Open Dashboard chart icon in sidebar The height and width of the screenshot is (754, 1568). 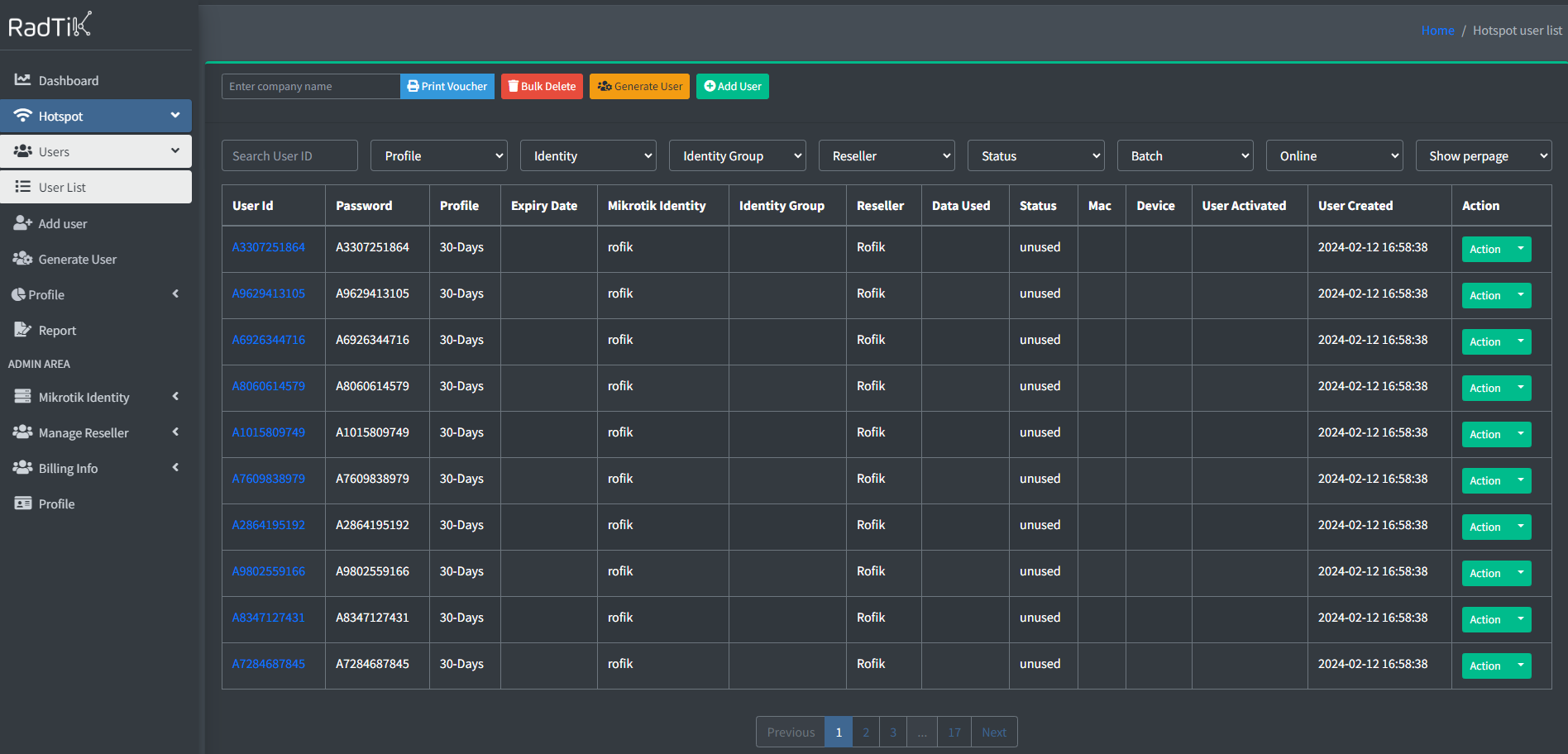pos(23,80)
